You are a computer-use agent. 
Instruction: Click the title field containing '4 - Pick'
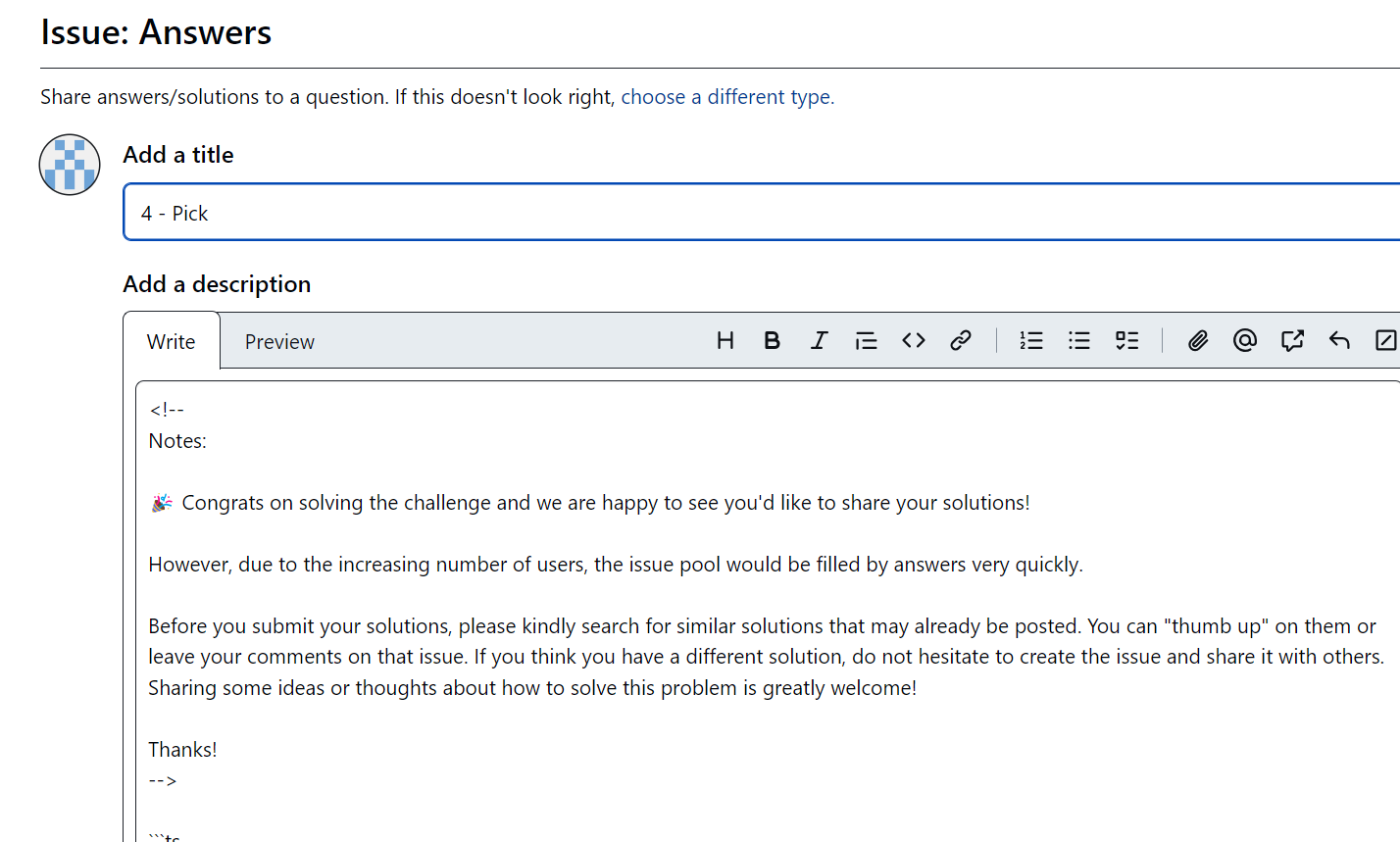761,212
